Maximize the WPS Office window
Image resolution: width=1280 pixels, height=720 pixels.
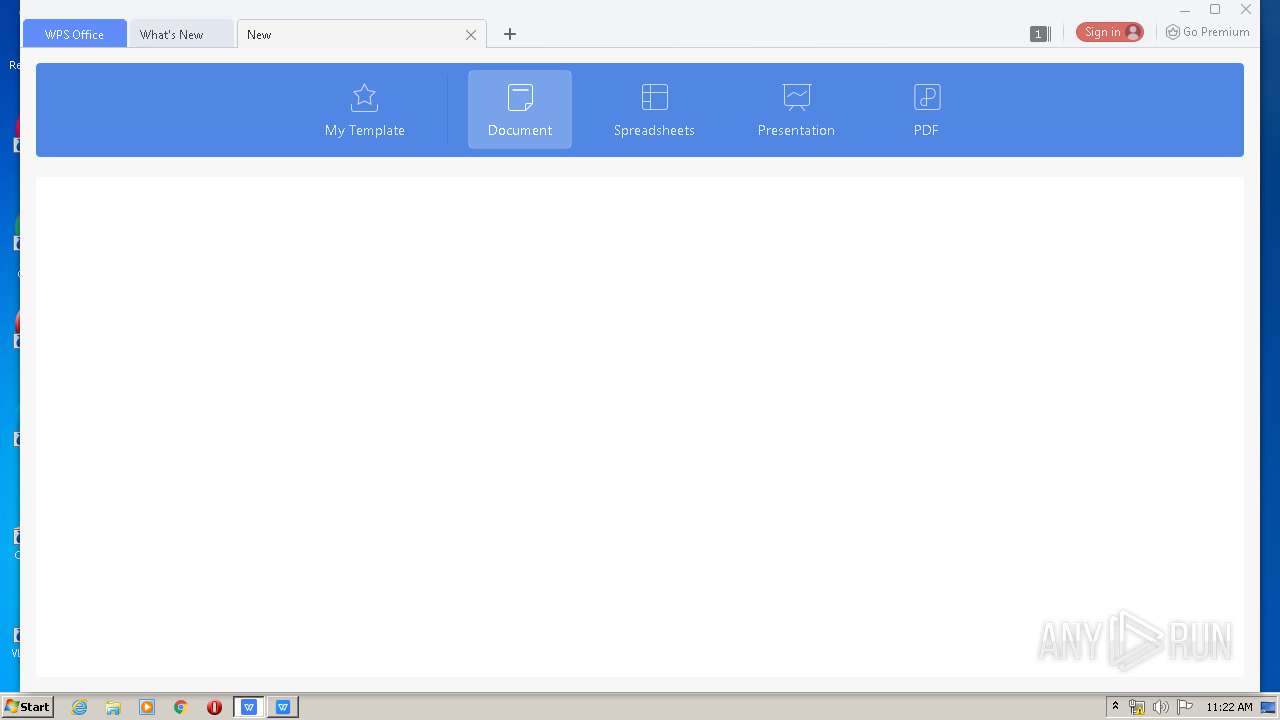tap(1215, 10)
